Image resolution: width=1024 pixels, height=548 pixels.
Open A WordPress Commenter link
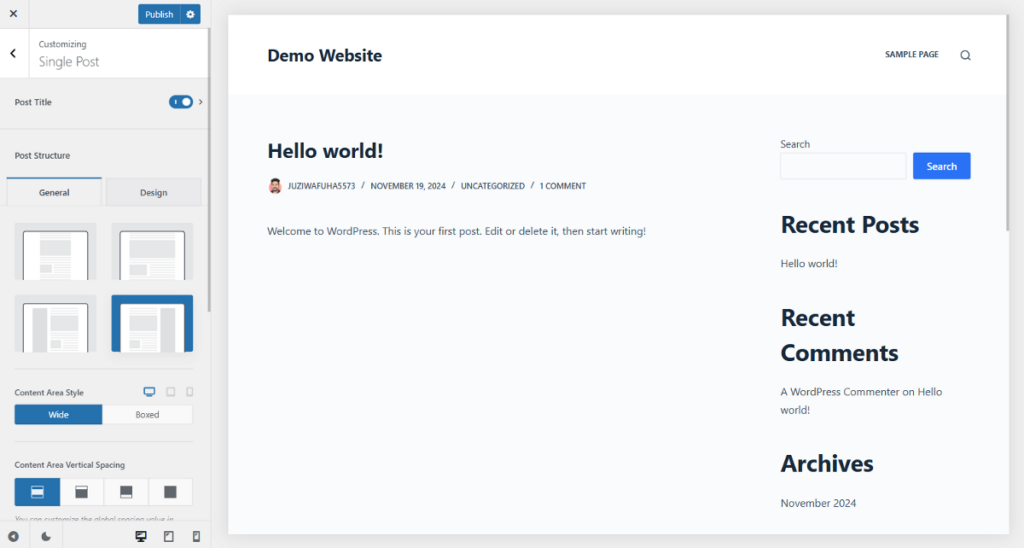(x=840, y=392)
